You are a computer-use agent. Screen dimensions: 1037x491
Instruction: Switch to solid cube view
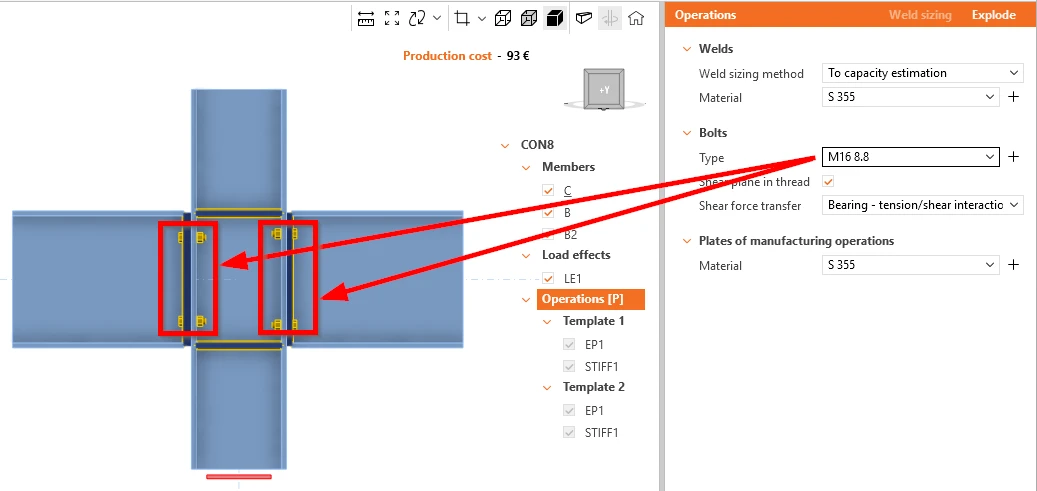[554, 19]
